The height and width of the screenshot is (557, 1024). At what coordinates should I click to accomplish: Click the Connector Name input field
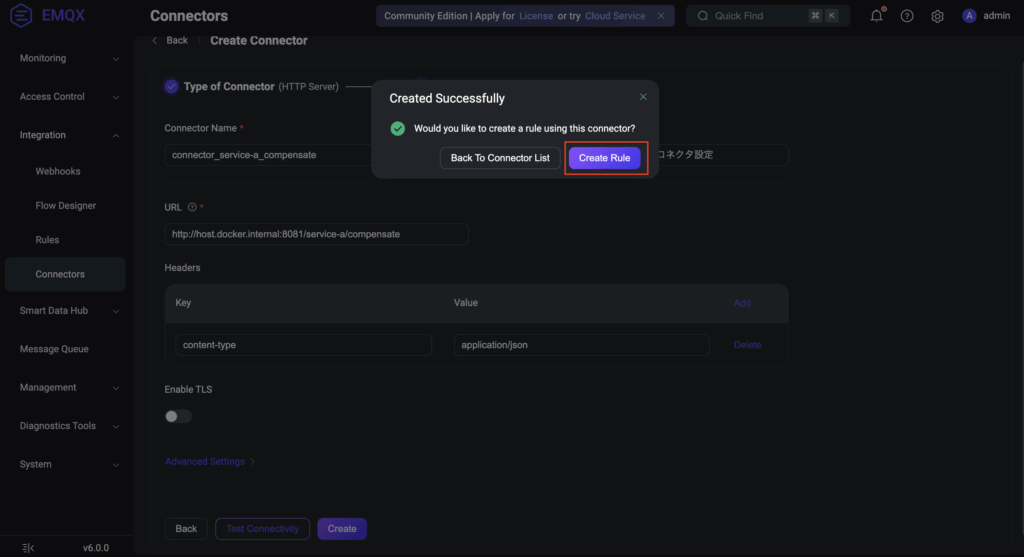270,155
